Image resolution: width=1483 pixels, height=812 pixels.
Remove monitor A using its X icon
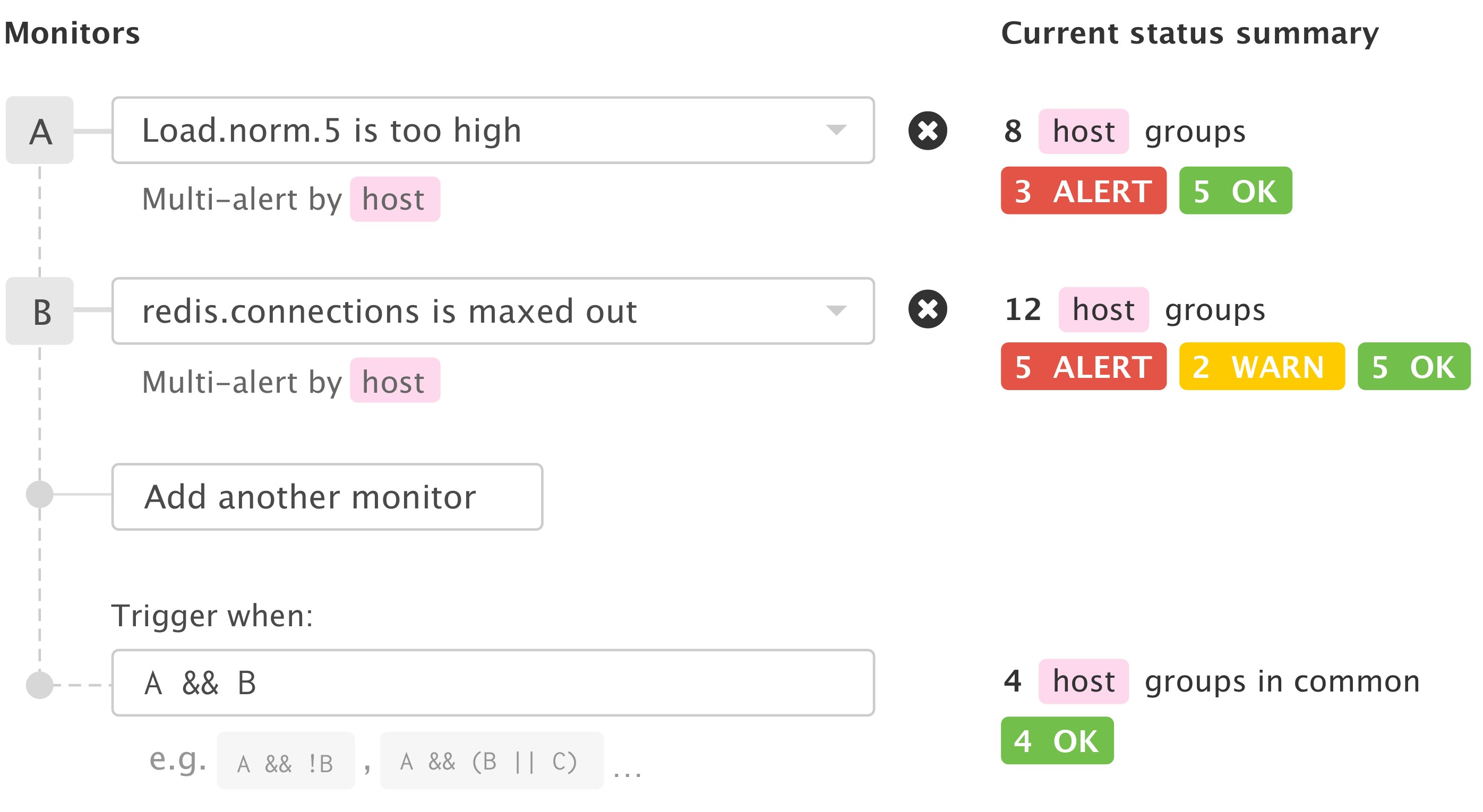(x=929, y=131)
